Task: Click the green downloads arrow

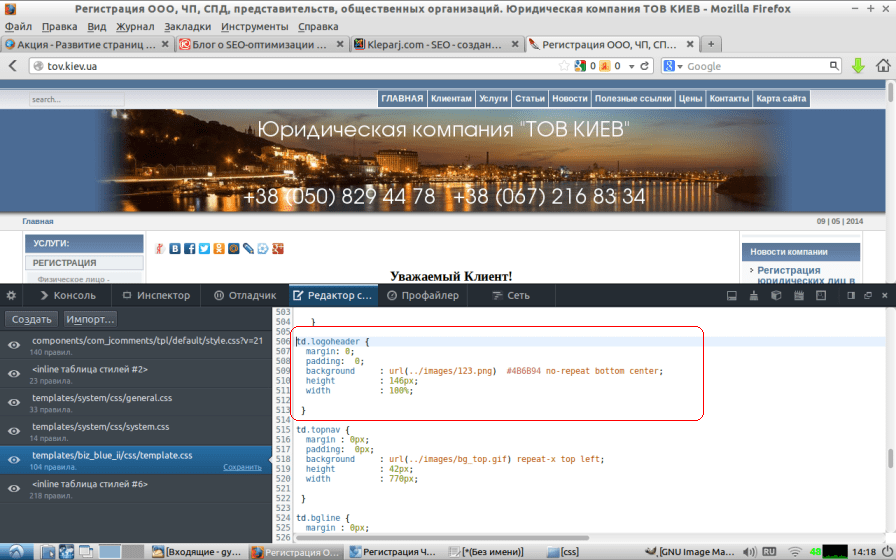Action: tap(858, 66)
